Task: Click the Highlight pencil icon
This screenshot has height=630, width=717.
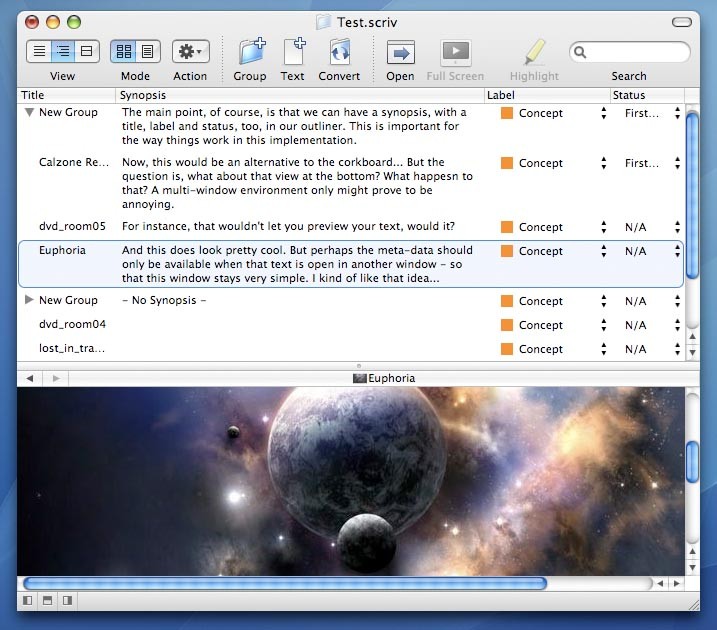Action: coord(534,52)
